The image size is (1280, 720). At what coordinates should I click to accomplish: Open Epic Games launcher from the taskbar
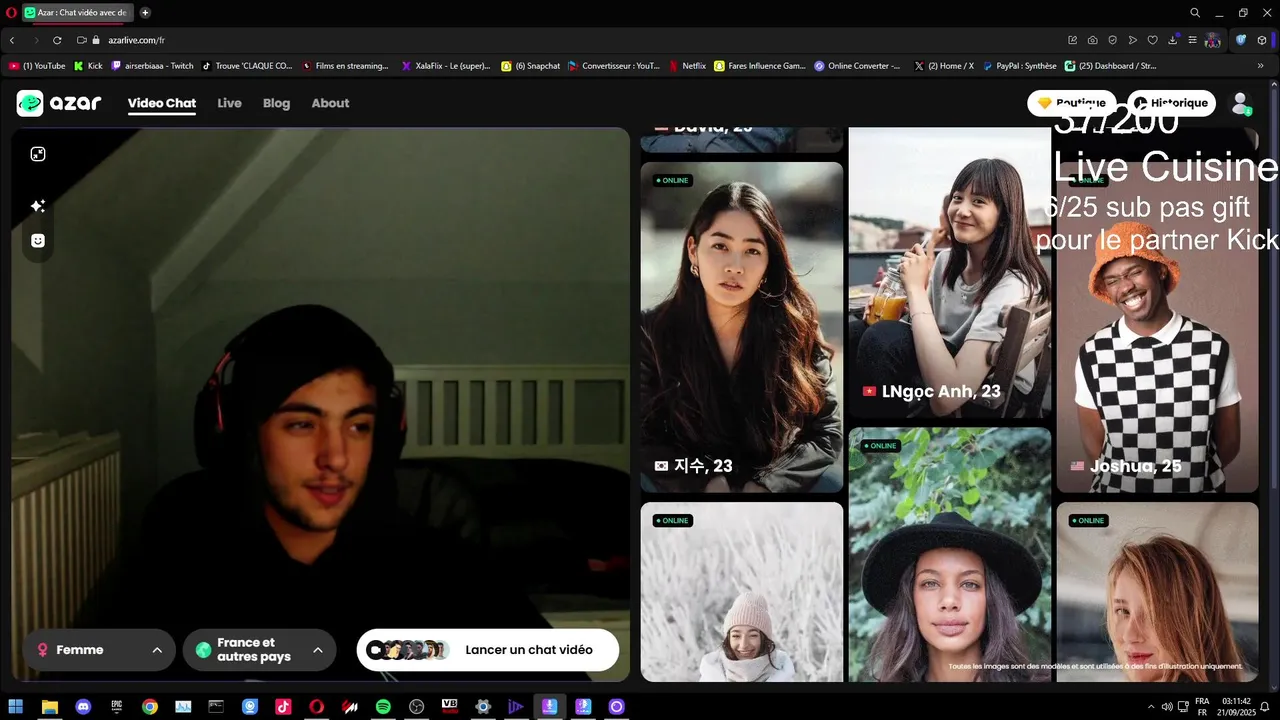[116, 707]
